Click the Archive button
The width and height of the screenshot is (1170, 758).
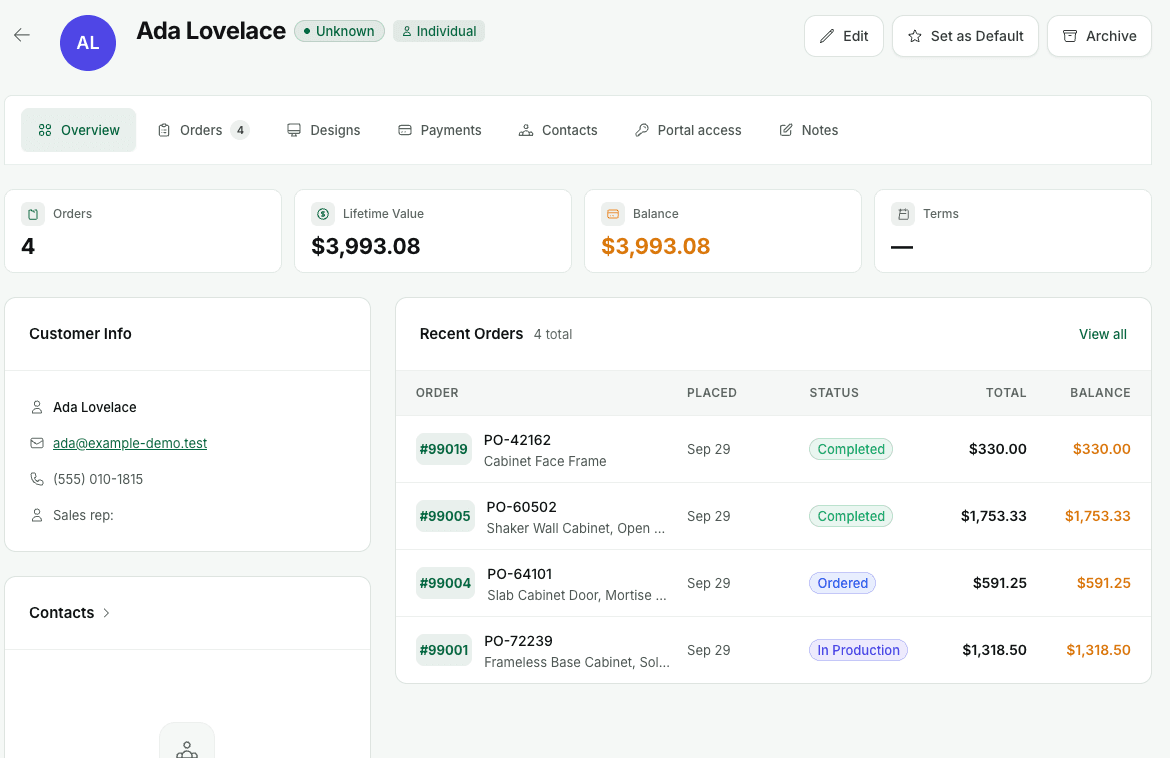(1100, 36)
